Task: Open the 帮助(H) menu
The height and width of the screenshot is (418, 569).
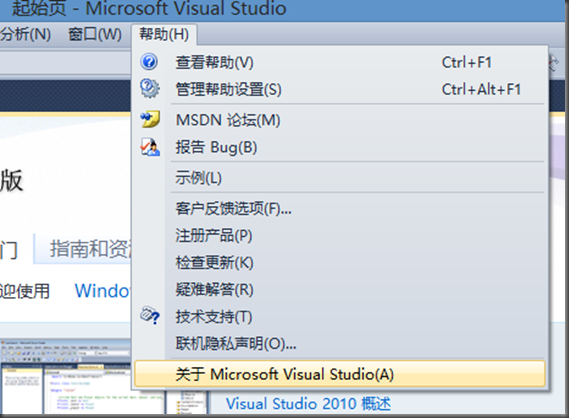Action: click(164, 35)
